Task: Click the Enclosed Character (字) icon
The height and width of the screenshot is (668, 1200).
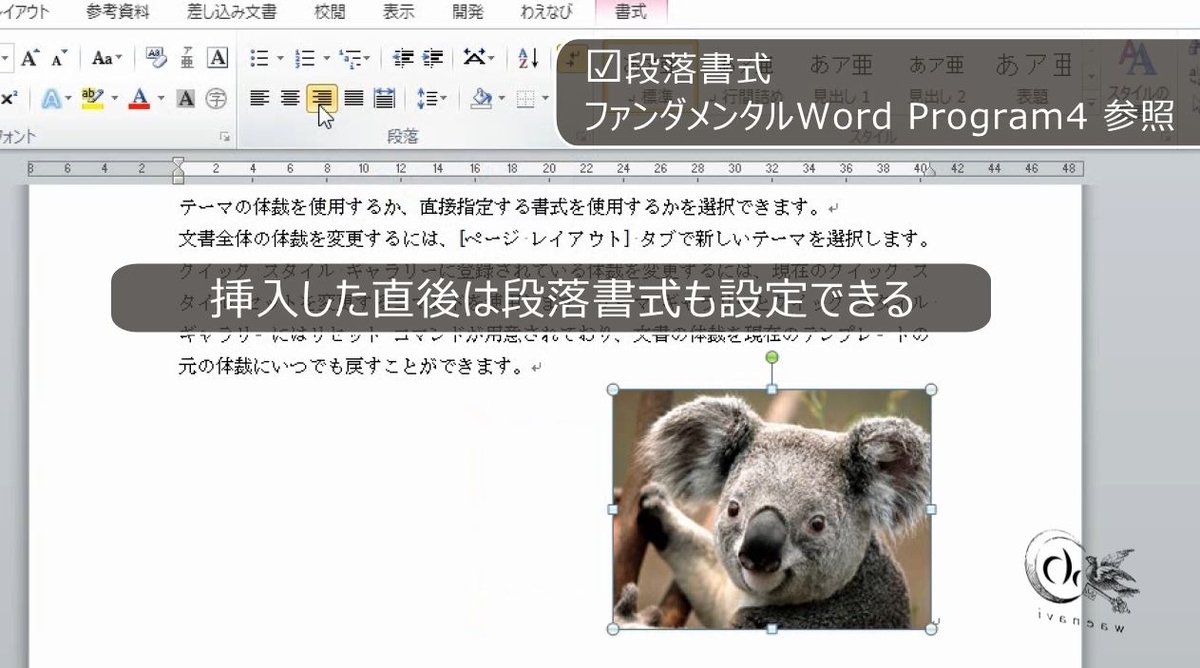Action: 217,98
